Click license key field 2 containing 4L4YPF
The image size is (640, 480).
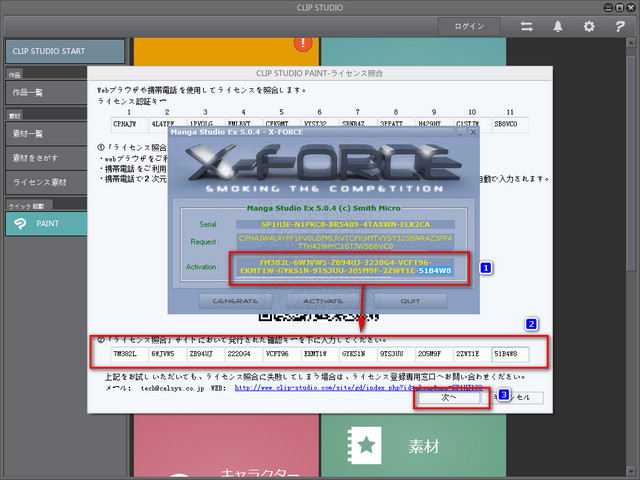click(167, 124)
